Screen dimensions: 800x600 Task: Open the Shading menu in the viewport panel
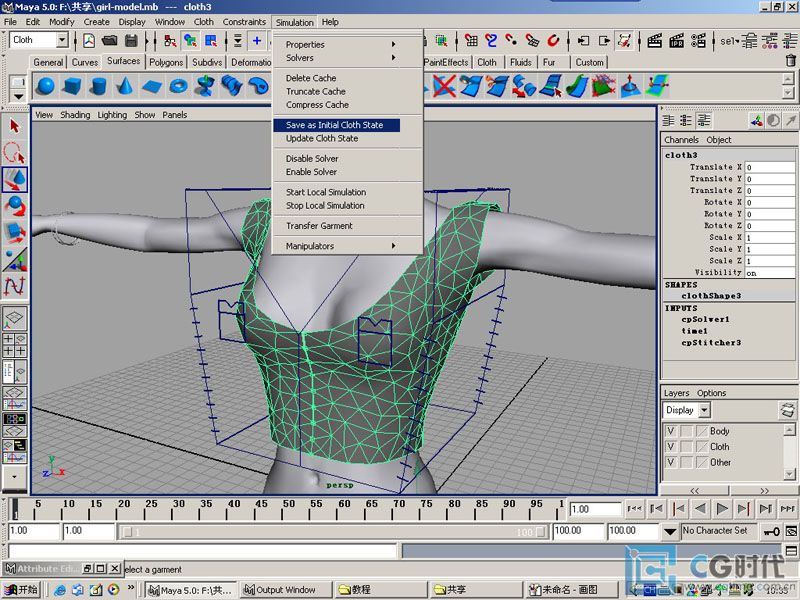75,115
